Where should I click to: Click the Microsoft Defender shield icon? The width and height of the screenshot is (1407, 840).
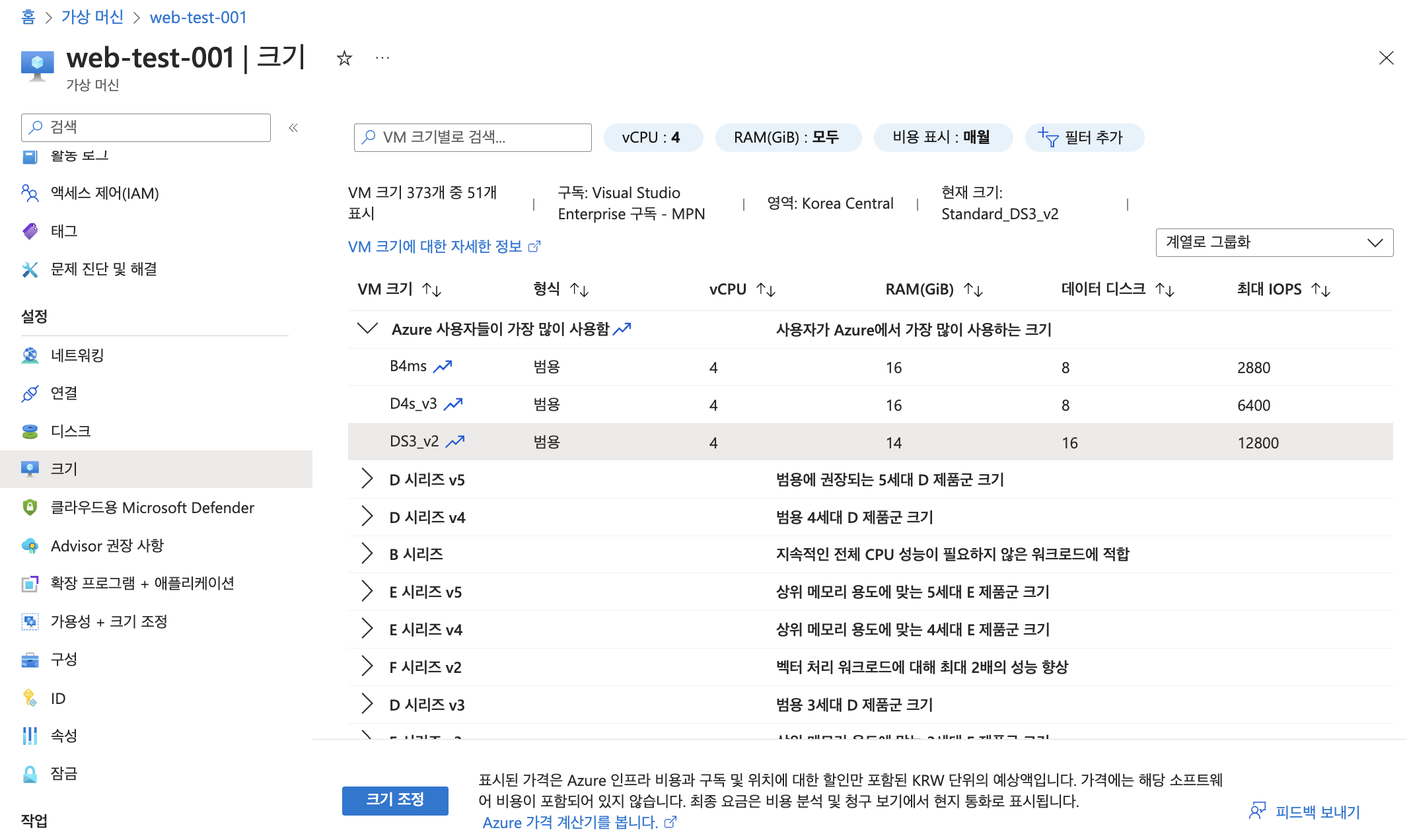(x=30, y=507)
